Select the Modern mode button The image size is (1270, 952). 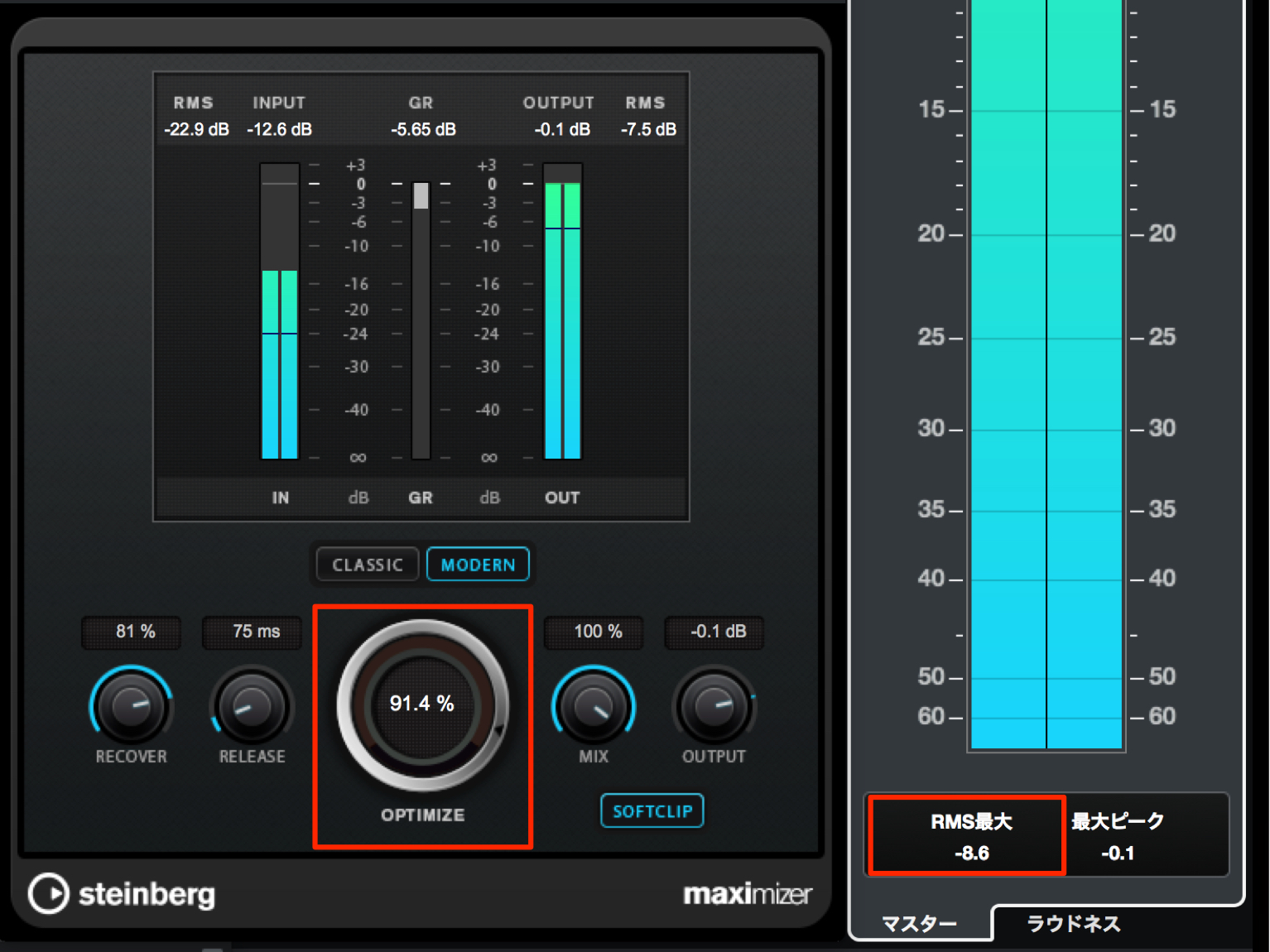tap(478, 565)
